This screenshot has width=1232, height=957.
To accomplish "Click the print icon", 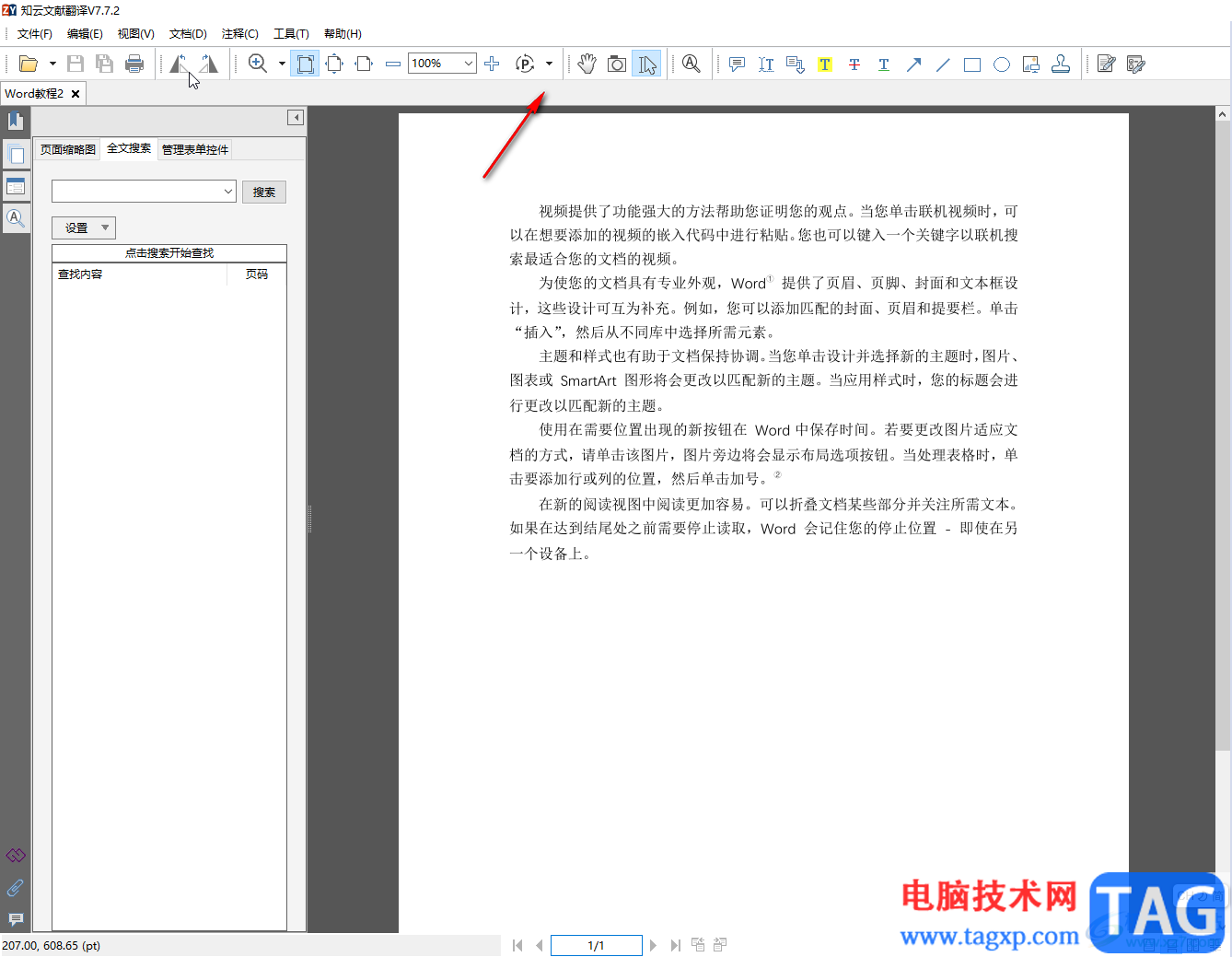I will pyautogui.click(x=134, y=64).
